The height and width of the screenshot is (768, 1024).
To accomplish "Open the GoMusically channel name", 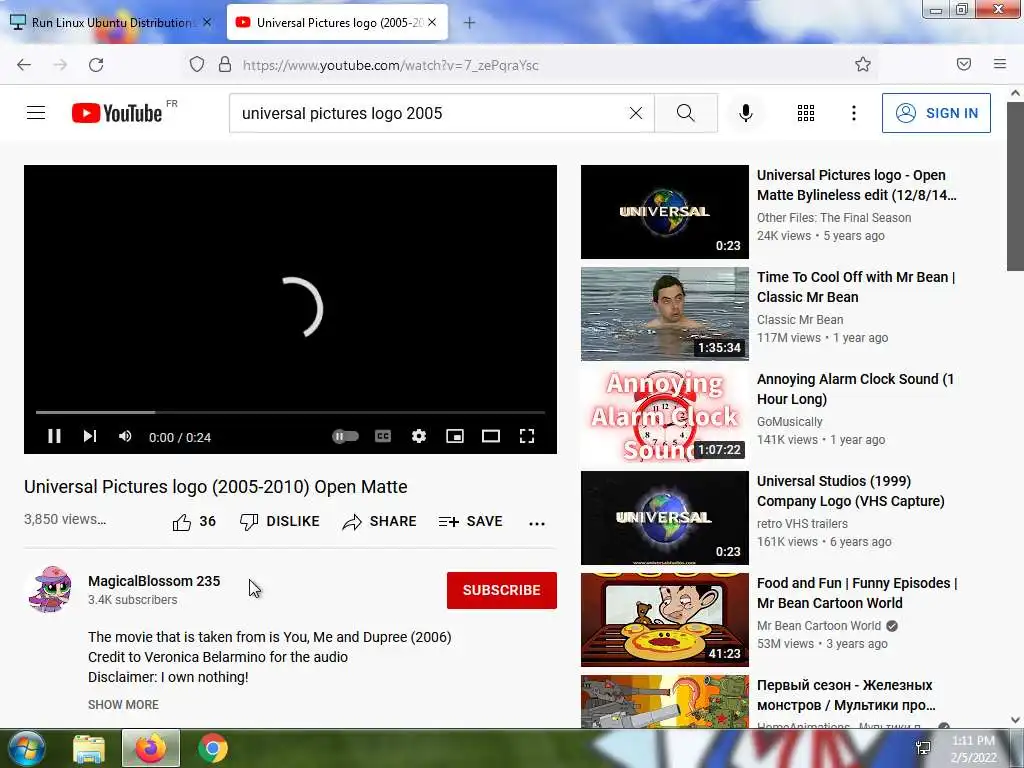I will click(x=790, y=422).
